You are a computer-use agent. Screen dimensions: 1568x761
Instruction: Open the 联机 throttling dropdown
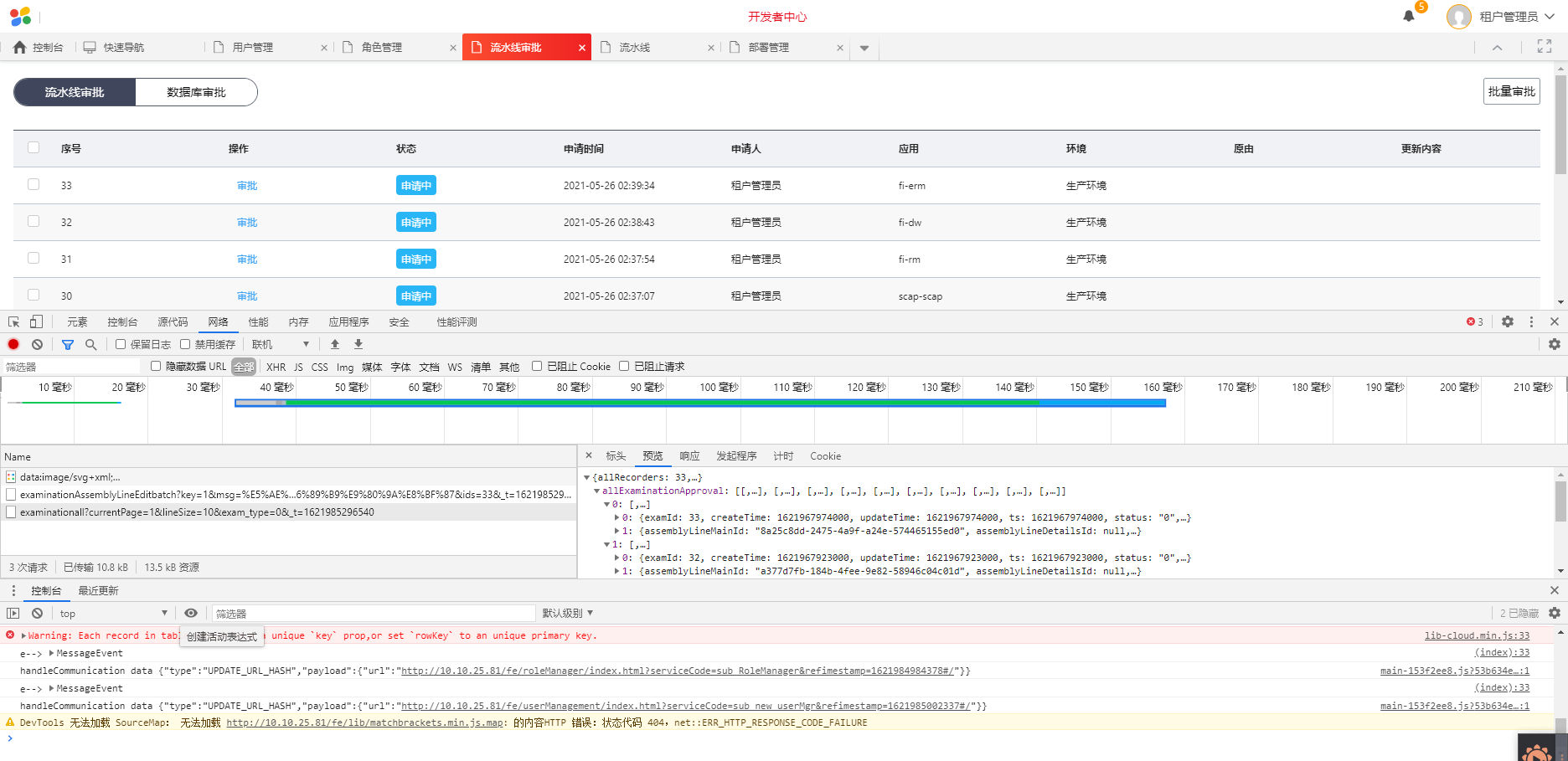click(281, 344)
